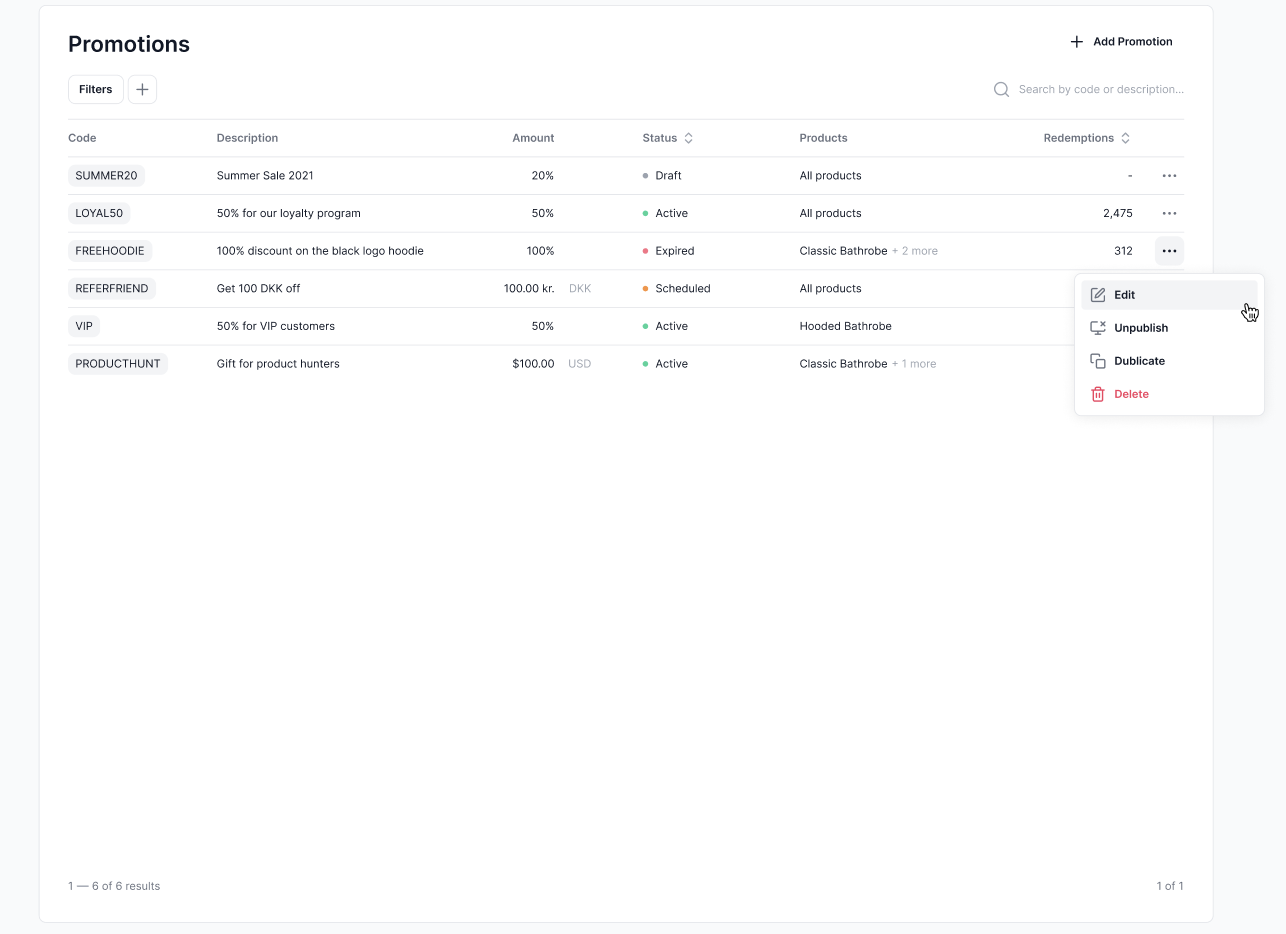Open the more-options menu for LOYAL50
Viewport: 1286px width, 934px height.
tap(1169, 213)
